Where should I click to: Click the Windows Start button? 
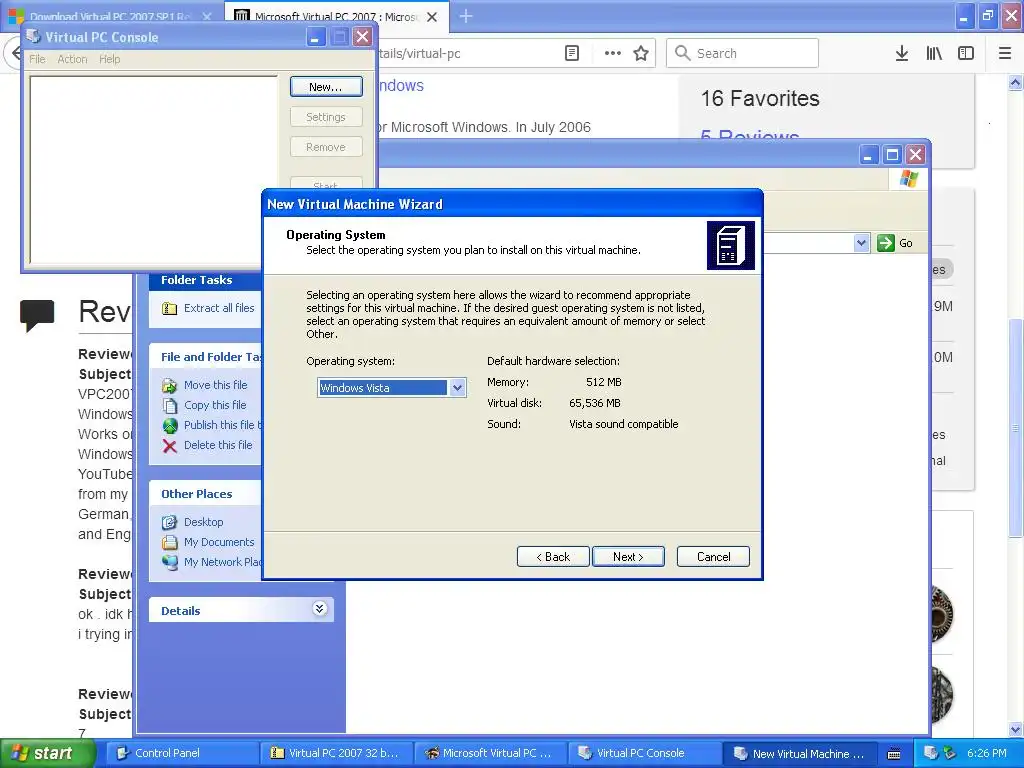click(48, 754)
